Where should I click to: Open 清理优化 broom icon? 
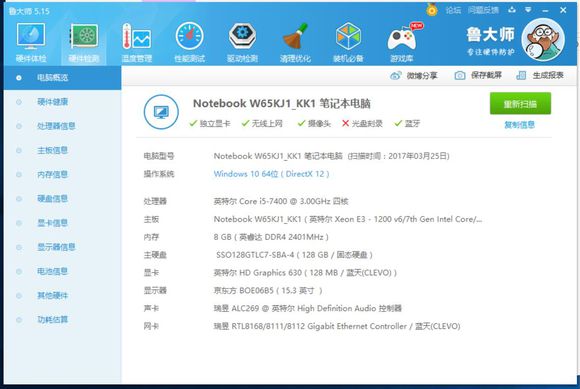click(295, 42)
